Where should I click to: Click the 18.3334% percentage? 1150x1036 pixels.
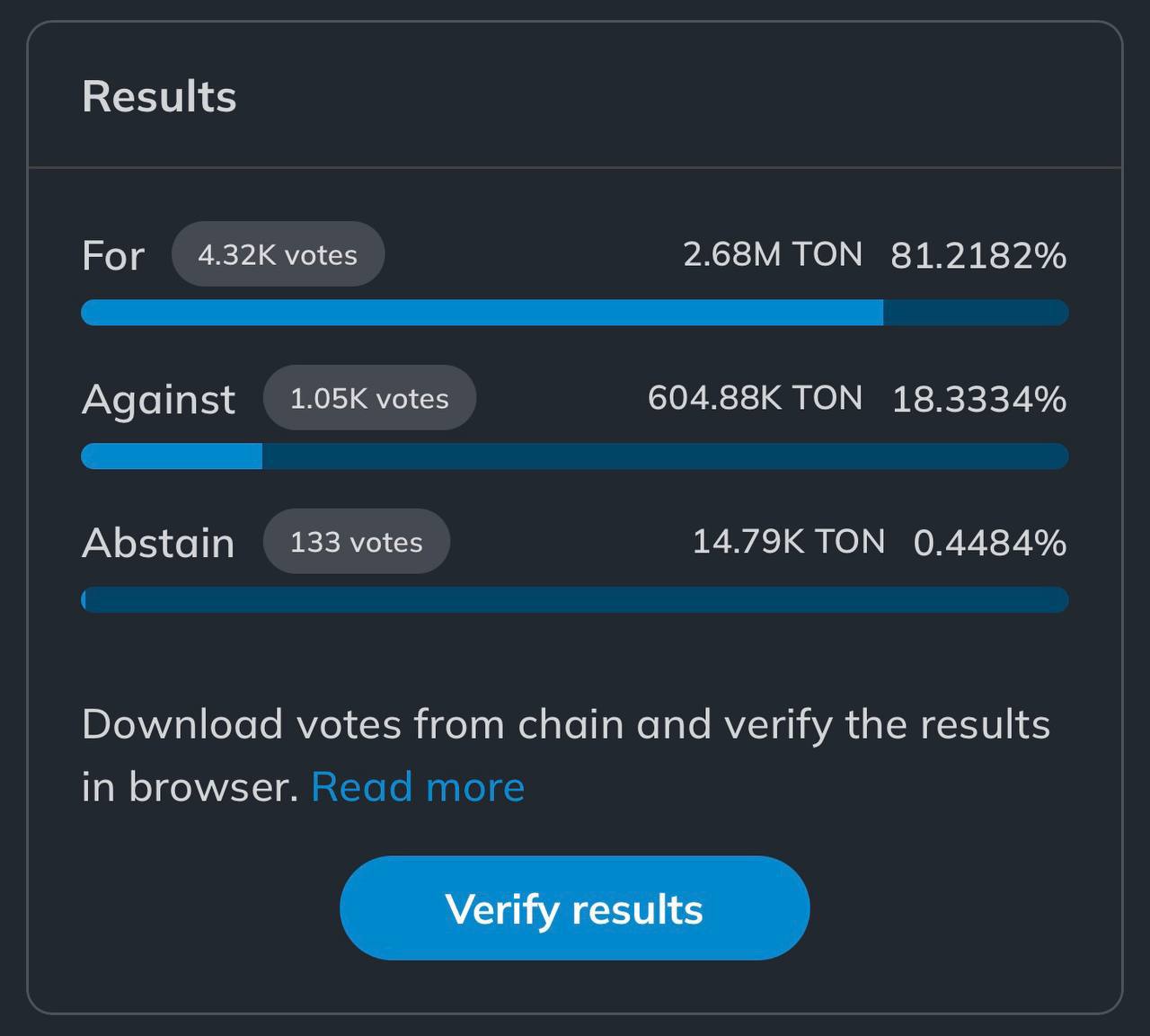[979, 400]
